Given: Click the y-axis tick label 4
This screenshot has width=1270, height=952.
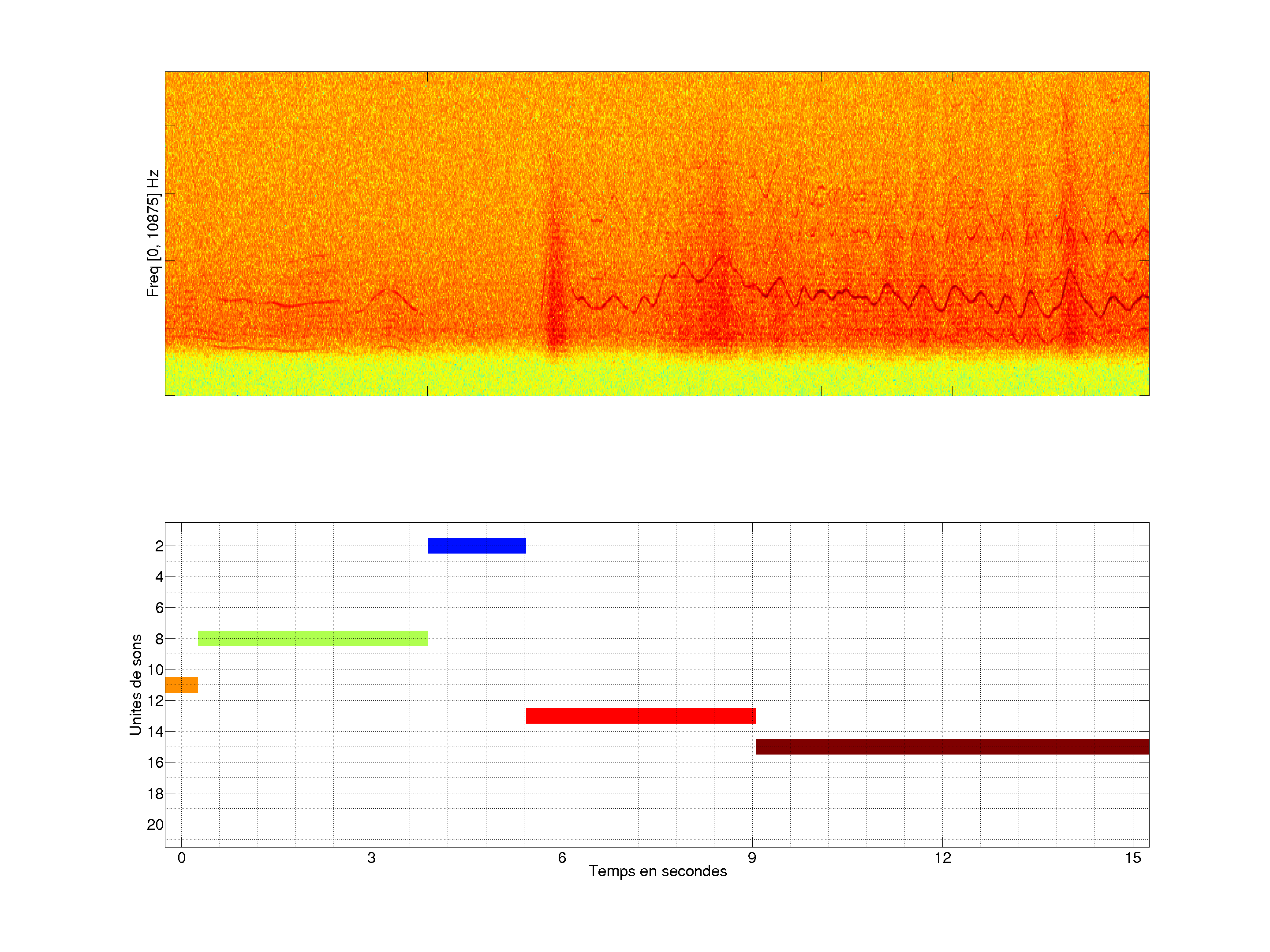Looking at the screenshot, I should pyautogui.click(x=159, y=576).
